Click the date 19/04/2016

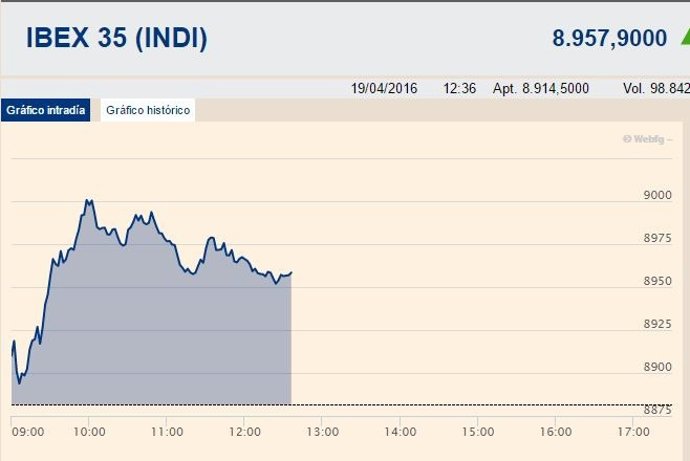pyautogui.click(x=384, y=88)
